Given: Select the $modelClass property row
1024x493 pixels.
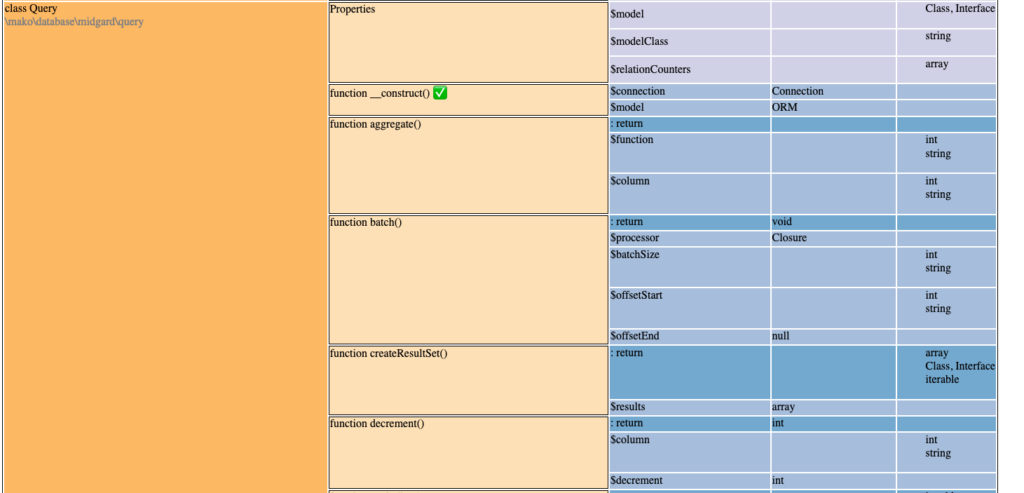Looking at the screenshot, I should [639, 42].
